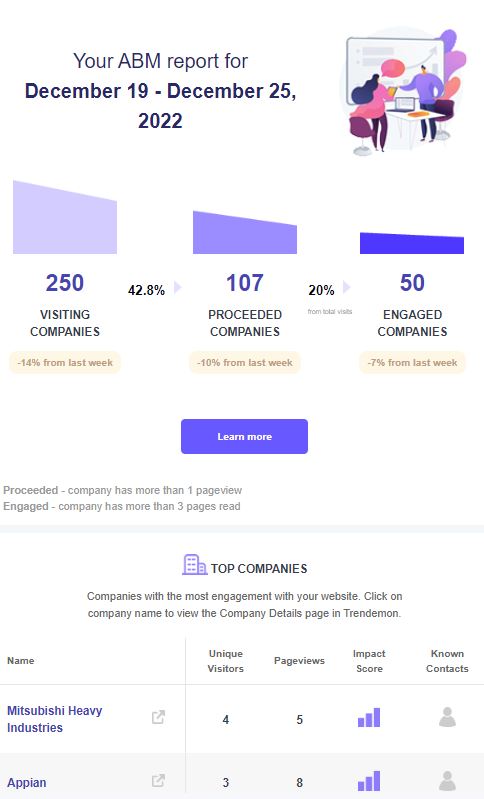
Task: Click the arrow next to 42.8%
Action: pos(177,287)
